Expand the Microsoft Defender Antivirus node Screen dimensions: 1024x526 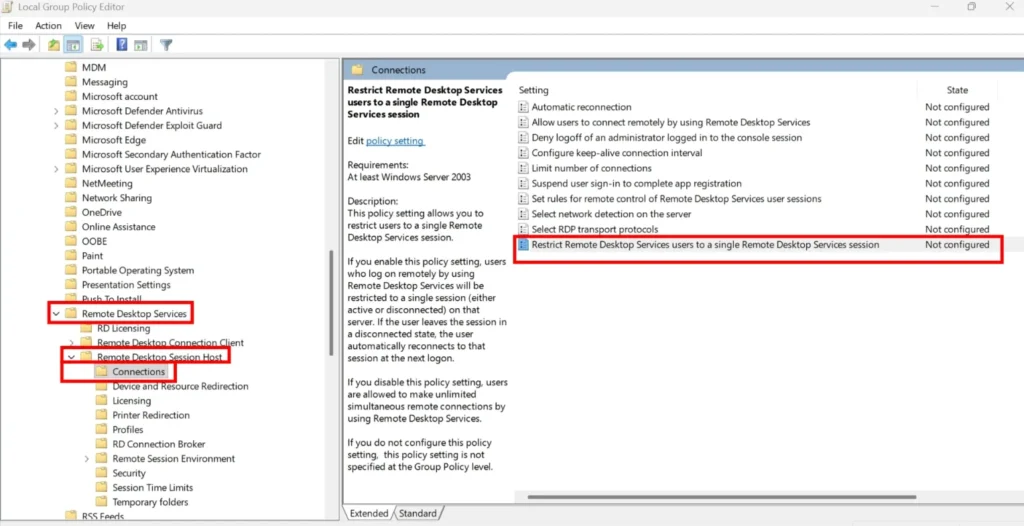56,111
